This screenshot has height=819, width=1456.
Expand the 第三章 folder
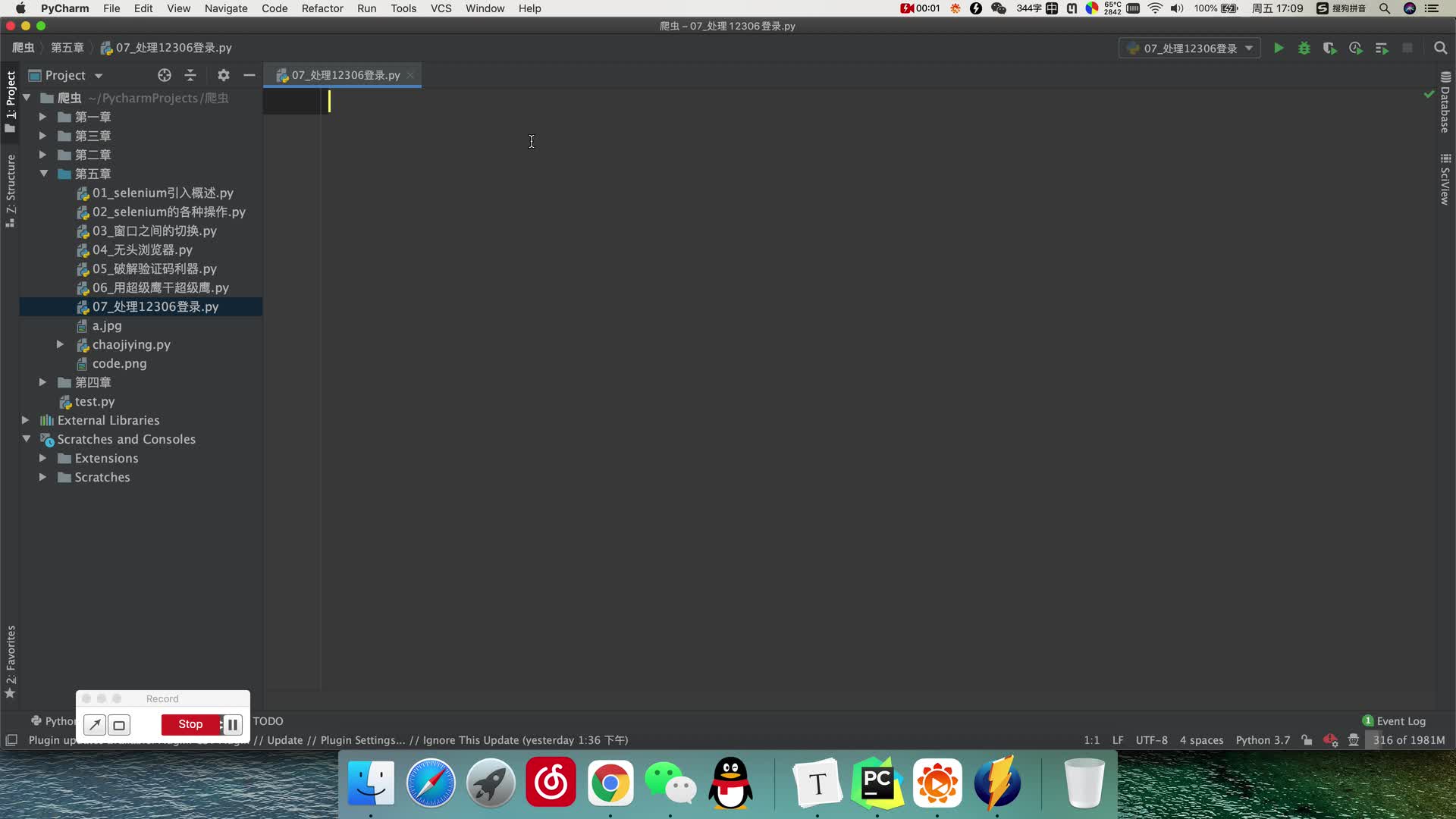[x=43, y=136]
